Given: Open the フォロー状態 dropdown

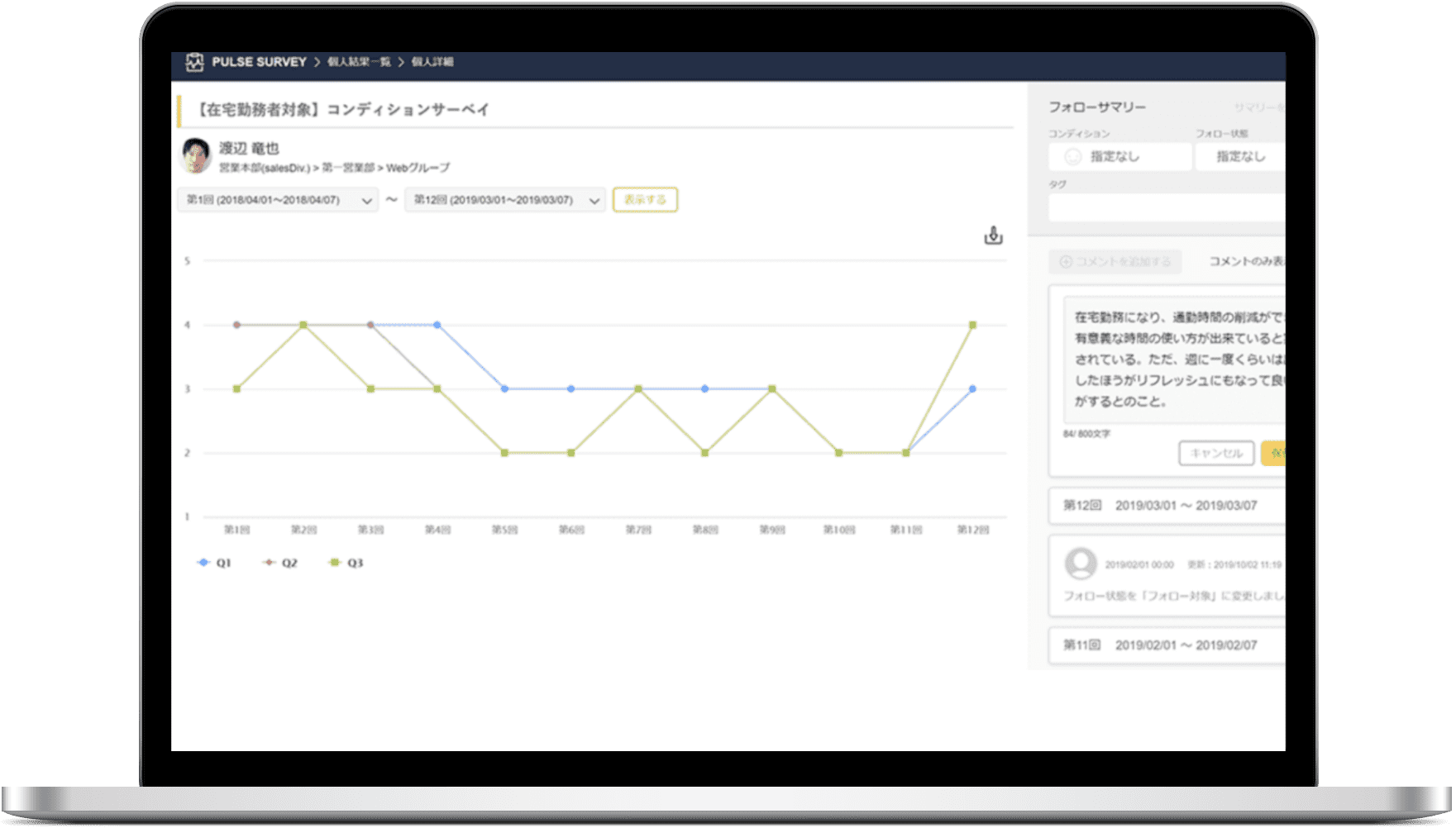Looking at the screenshot, I should (1240, 156).
